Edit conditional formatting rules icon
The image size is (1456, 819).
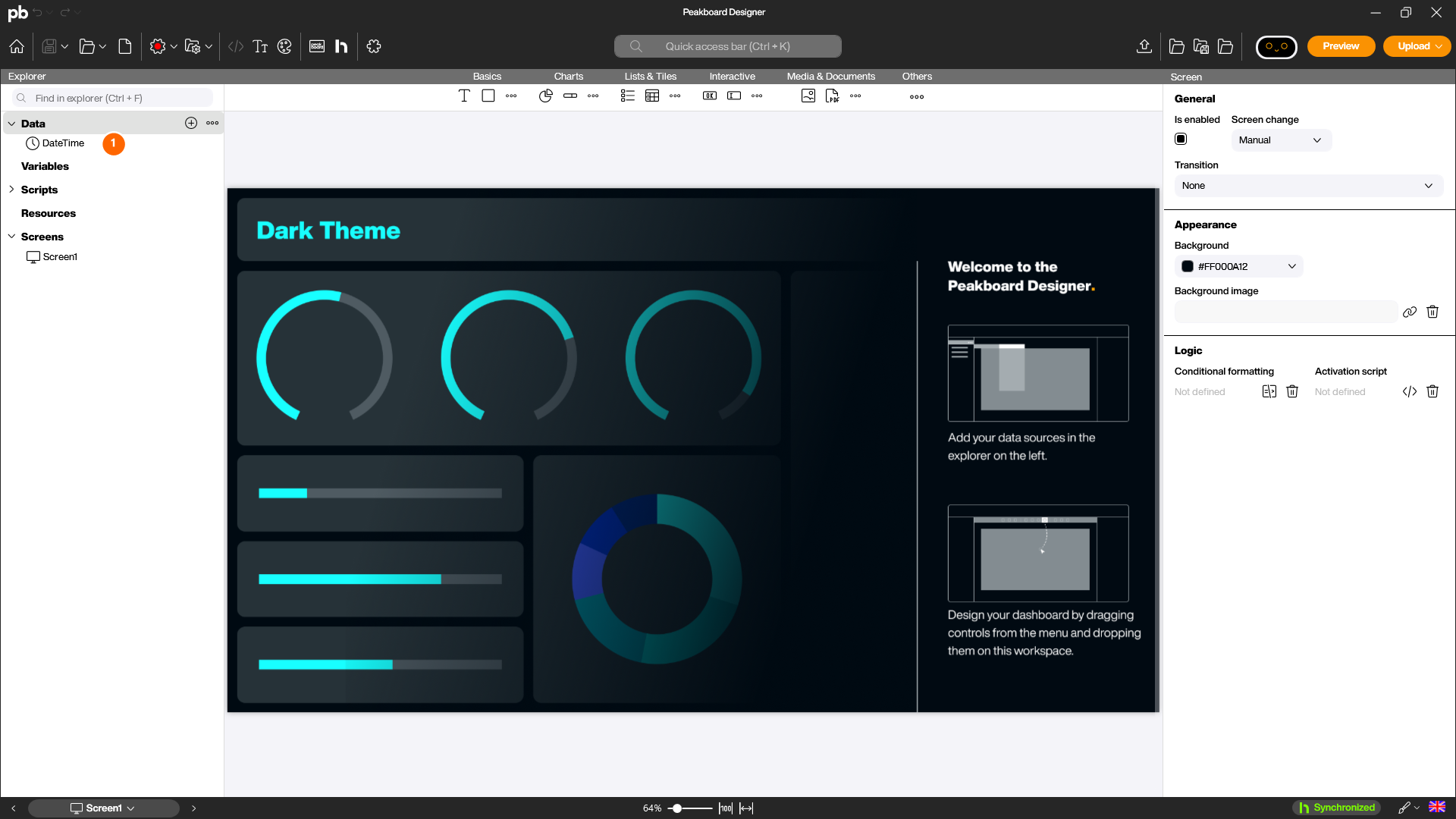tap(1269, 391)
